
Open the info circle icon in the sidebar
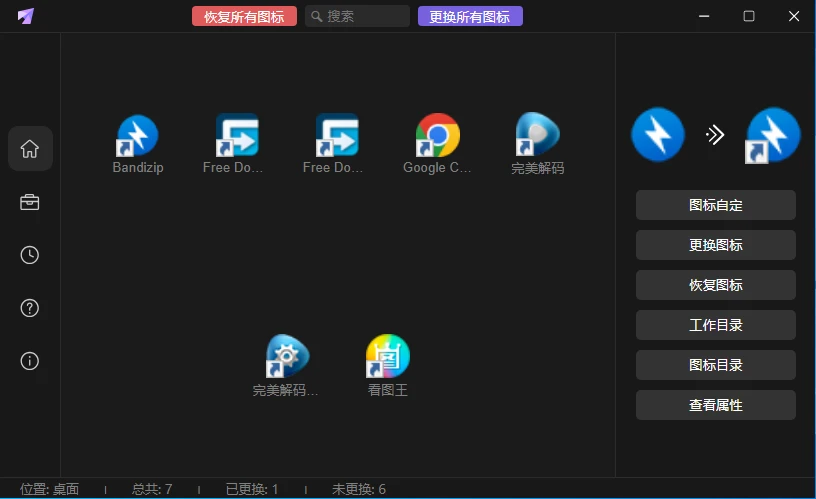tap(30, 361)
